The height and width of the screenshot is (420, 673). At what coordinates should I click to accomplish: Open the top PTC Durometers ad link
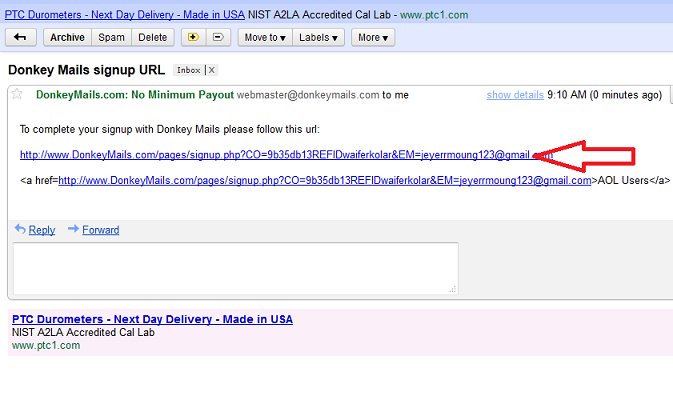point(124,15)
